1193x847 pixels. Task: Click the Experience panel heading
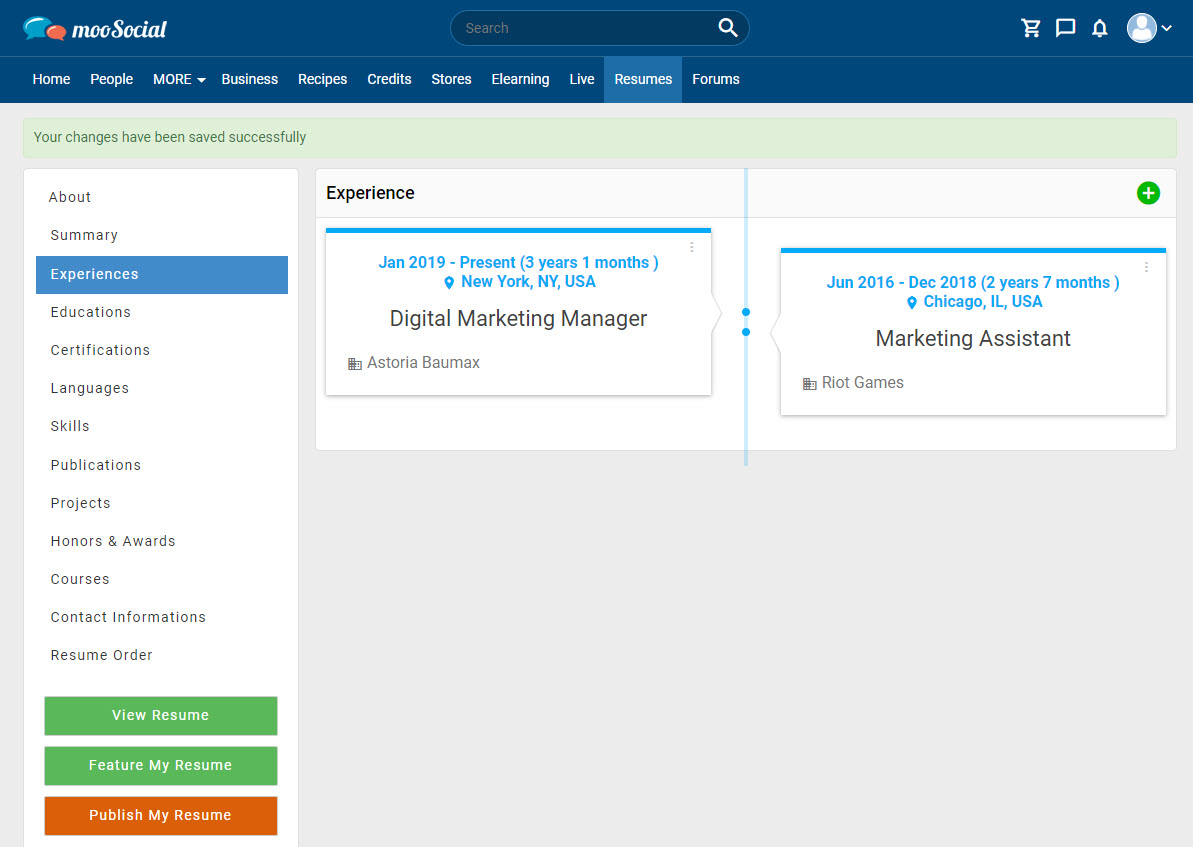[x=371, y=193]
